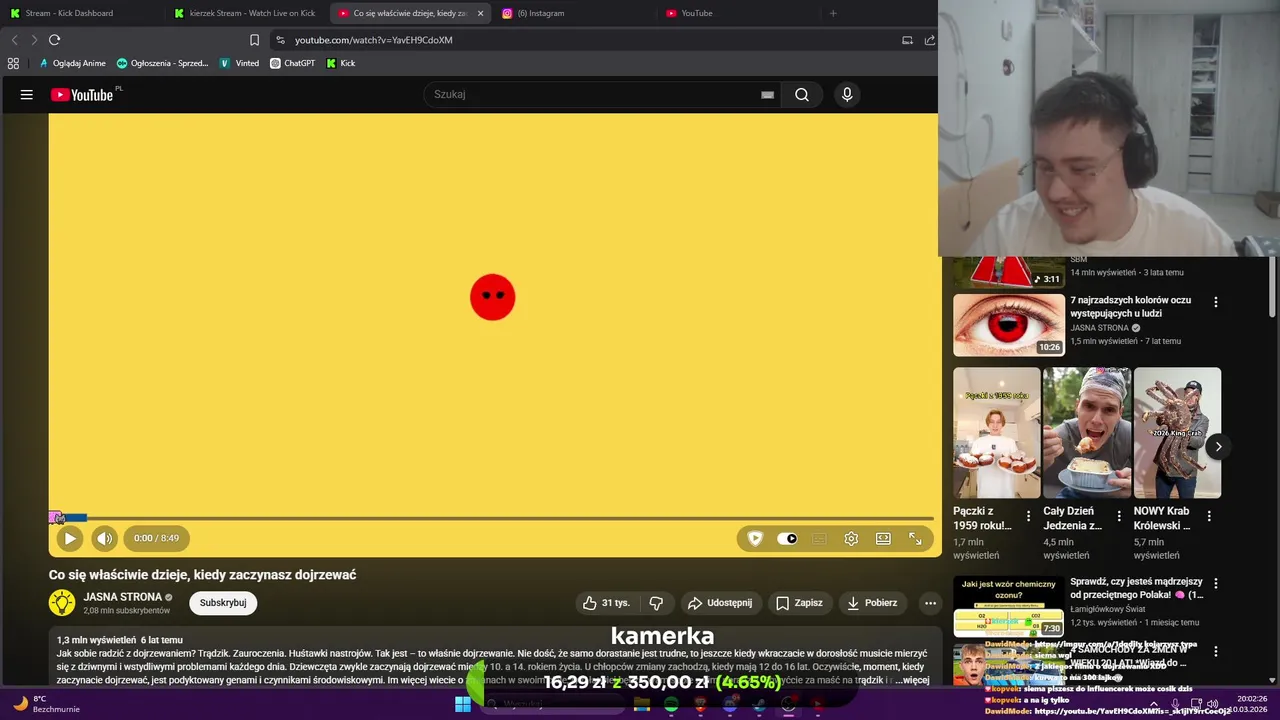Screen dimensions: 1280x720
Task: Switch to theater mode
Action: coord(883,538)
